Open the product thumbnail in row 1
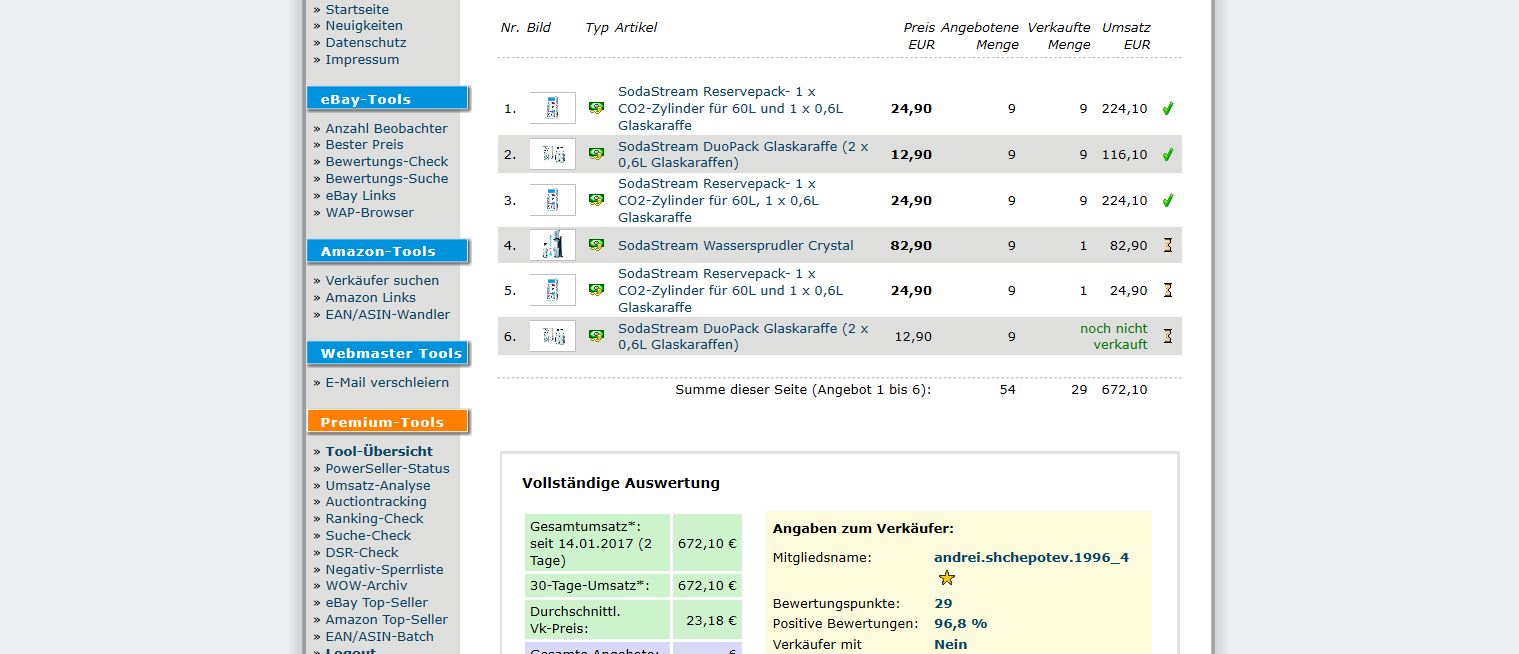This screenshot has height=654, width=1519. click(552, 108)
